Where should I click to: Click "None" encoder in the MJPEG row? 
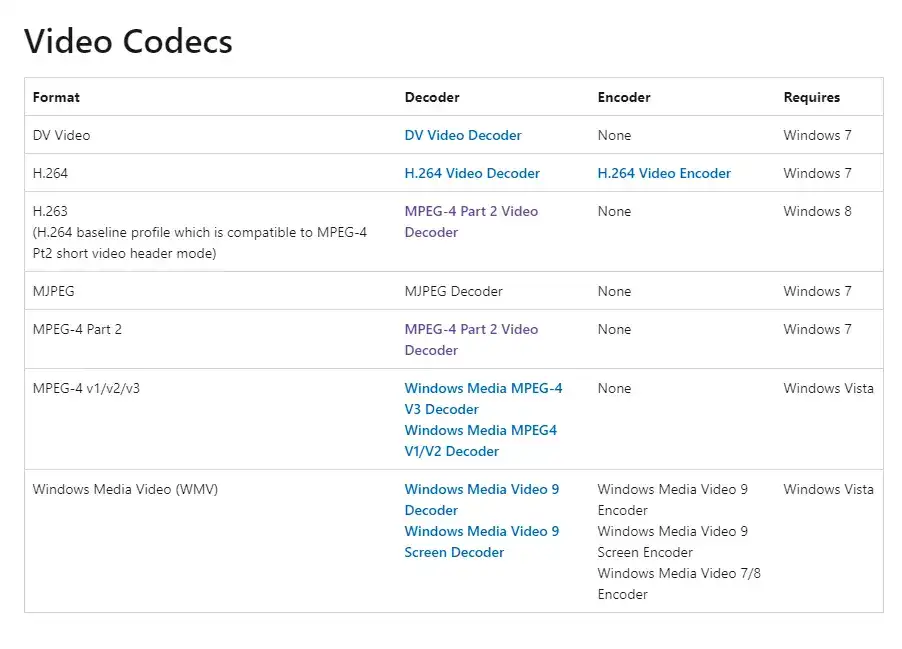(614, 291)
